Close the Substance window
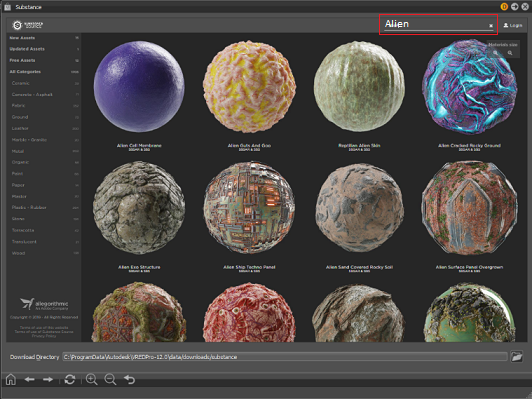 pos(526,6)
